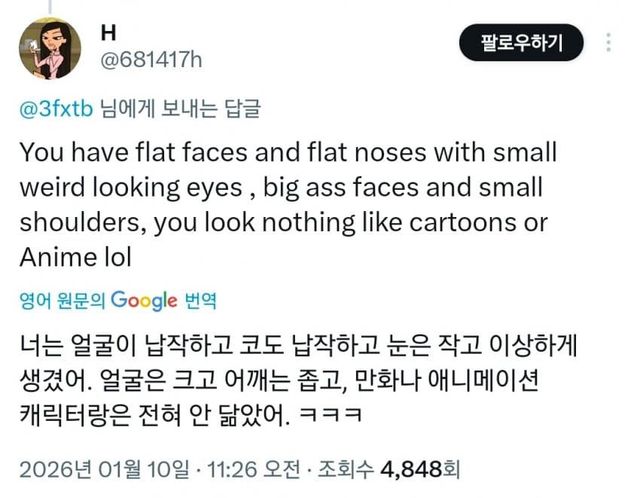Open the display name H profile
The height and width of the screenshot is (498, 640).
pyautogui.click(x=109, y=33)
